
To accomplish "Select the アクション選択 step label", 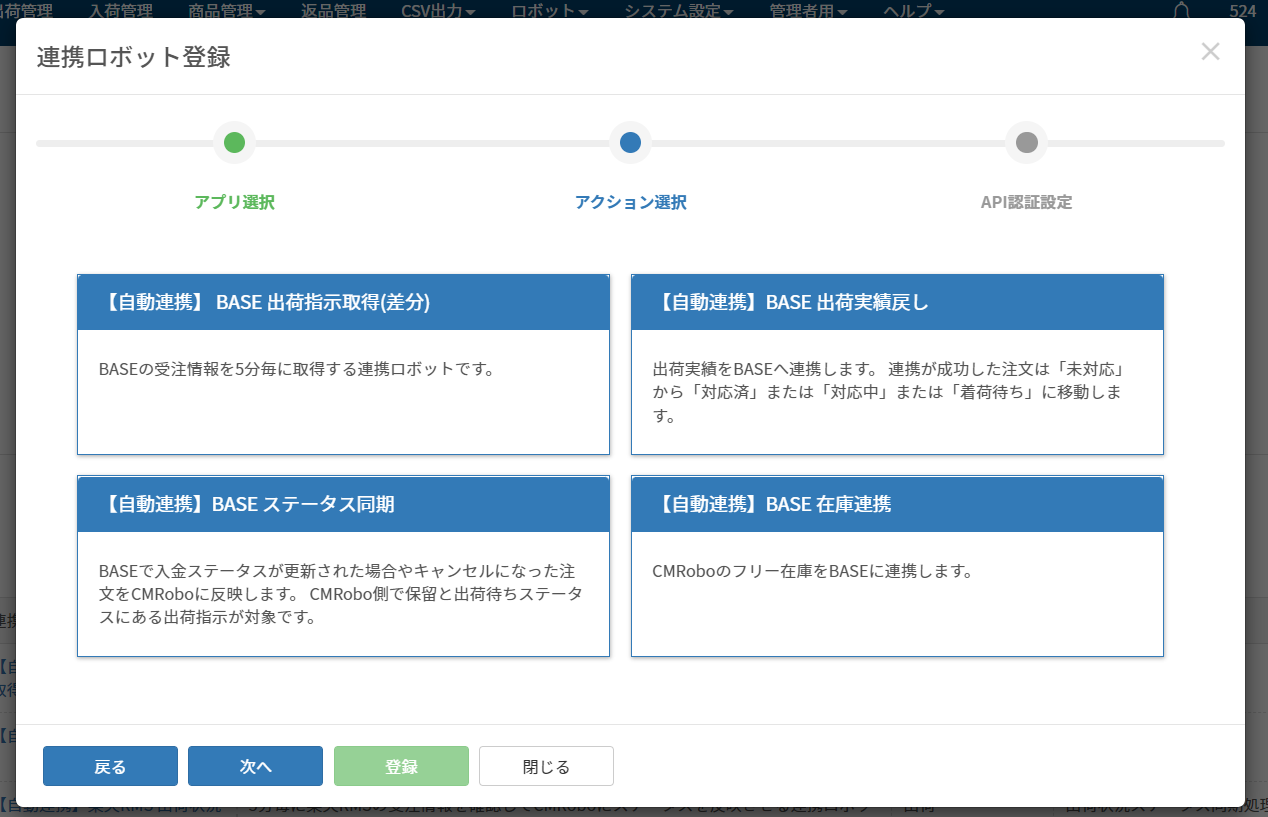I will 630,202.
